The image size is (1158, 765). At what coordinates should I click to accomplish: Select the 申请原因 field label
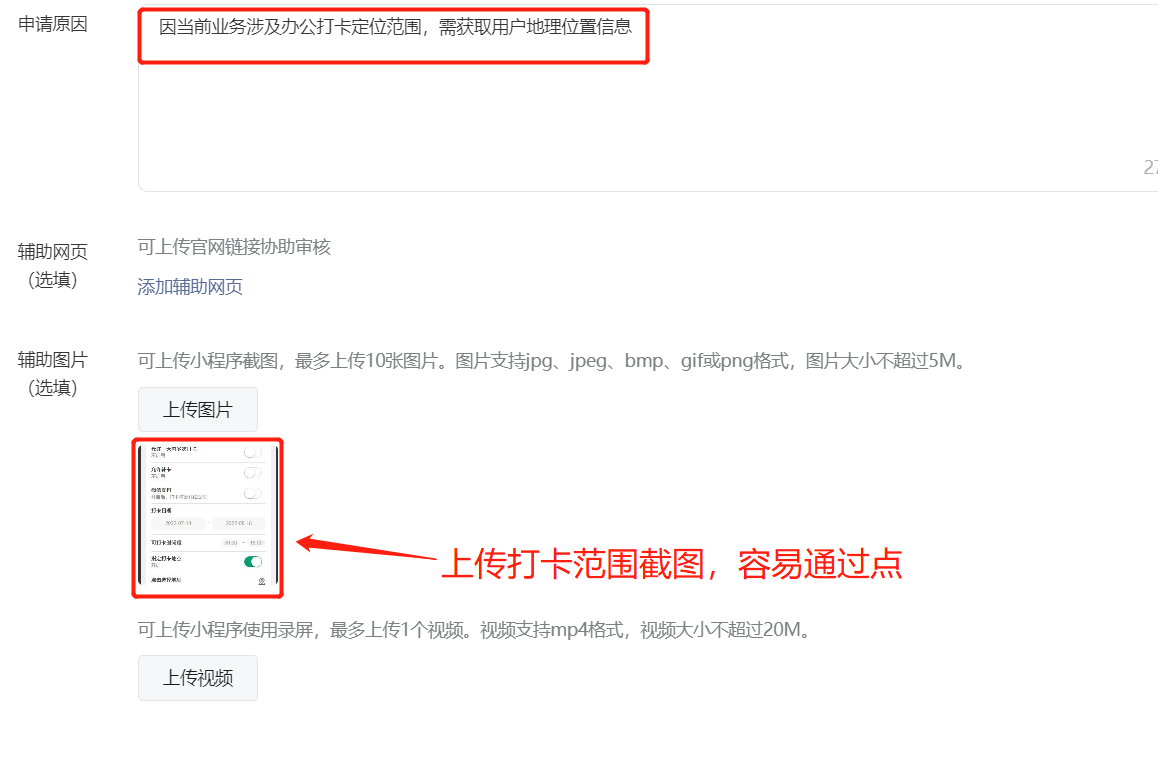pos(52,24)
